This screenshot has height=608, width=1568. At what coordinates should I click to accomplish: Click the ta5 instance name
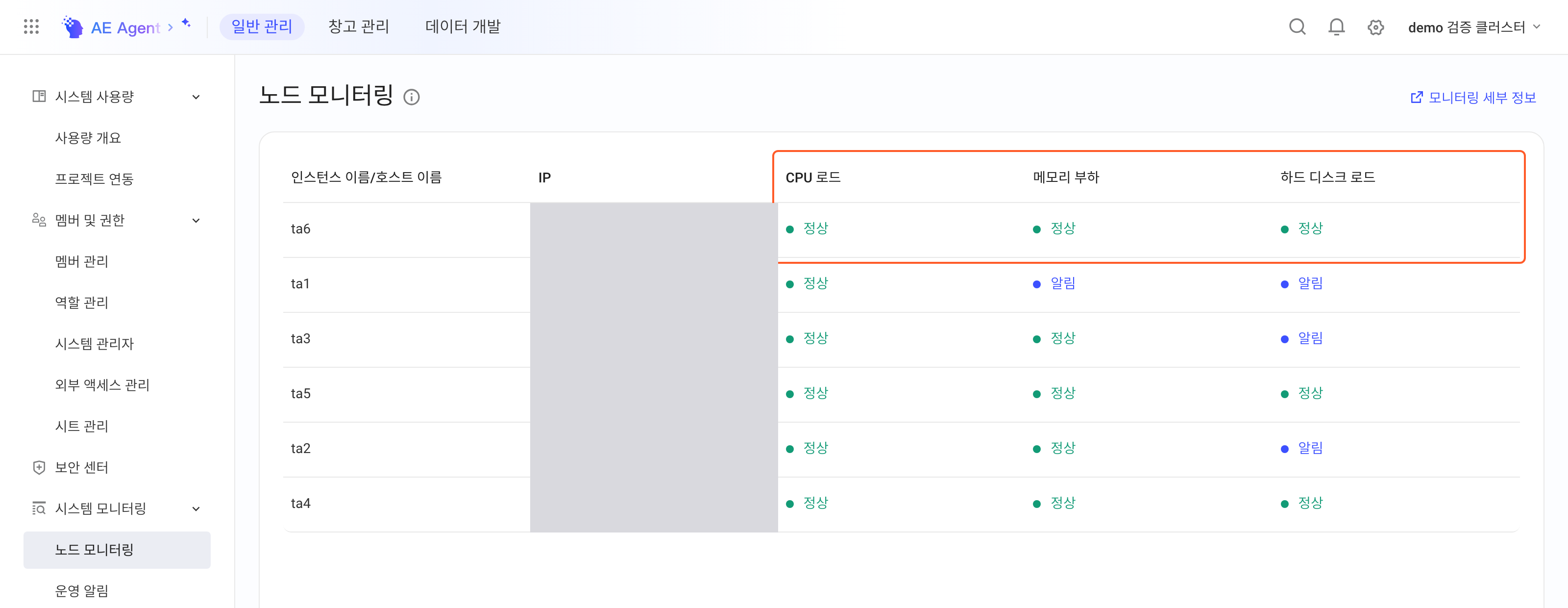(x=301, y=394)
